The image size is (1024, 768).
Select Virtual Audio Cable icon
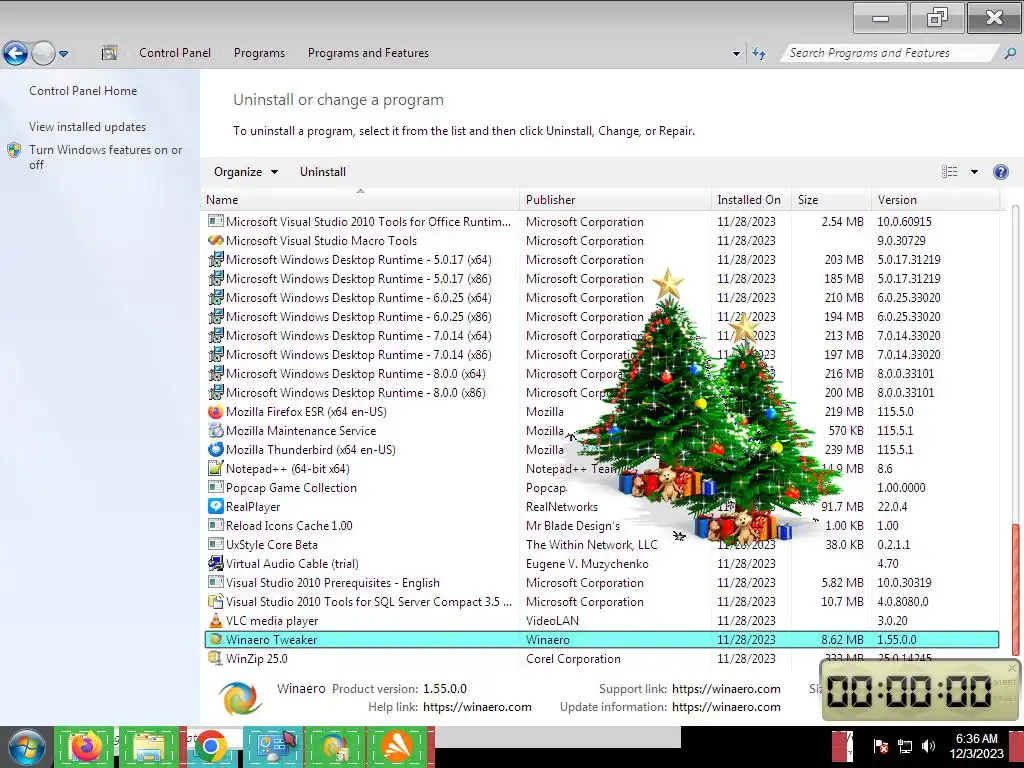(x=216, y=563)
